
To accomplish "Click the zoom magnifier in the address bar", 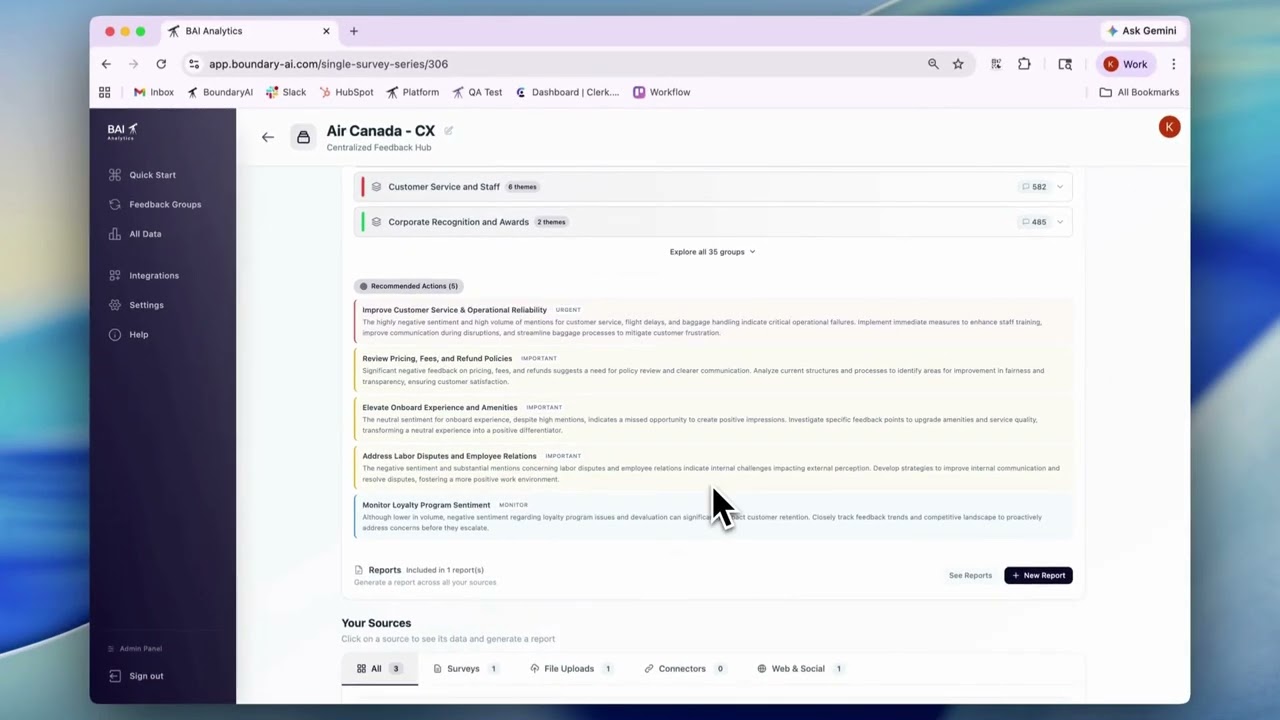I will (x=933, y=64).
